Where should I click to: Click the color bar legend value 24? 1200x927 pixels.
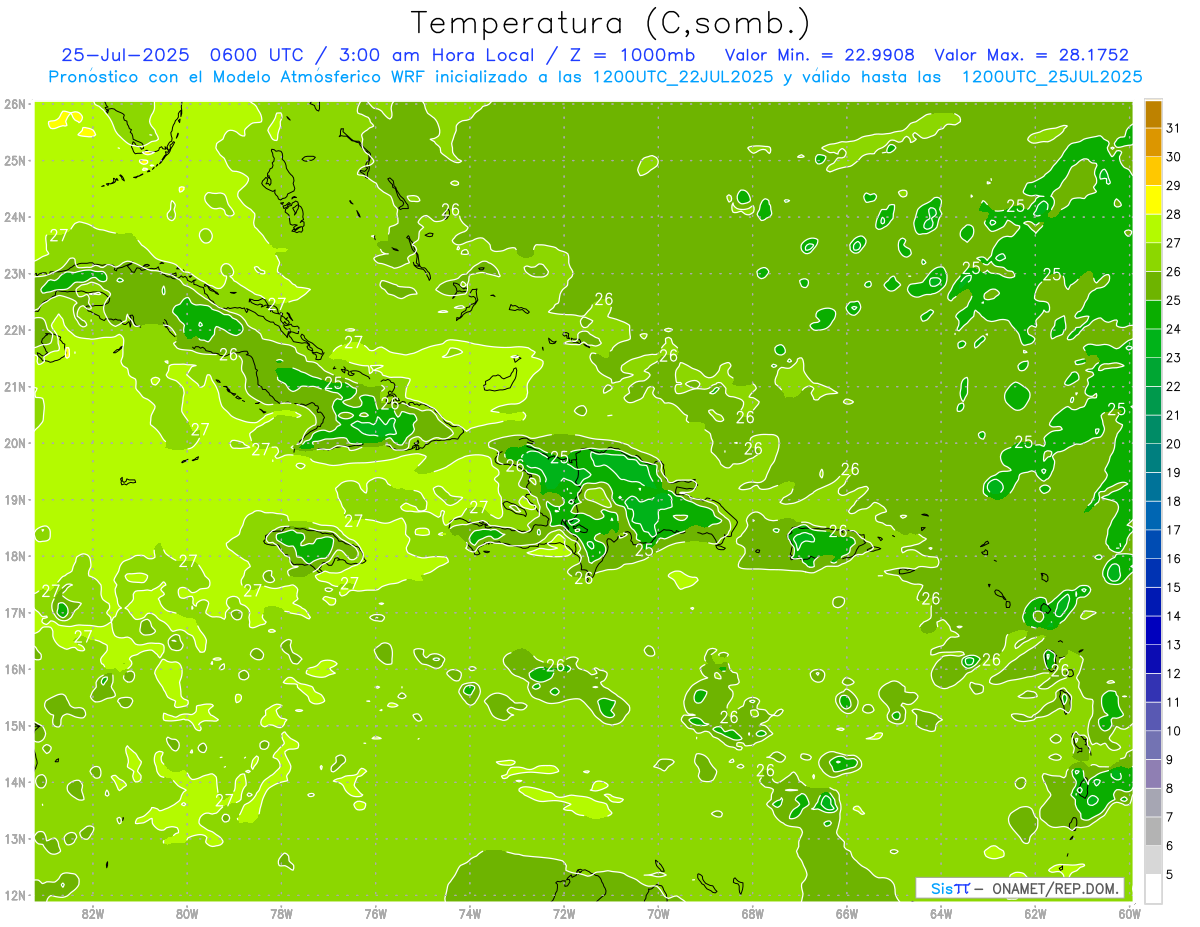coord(1174,329)
